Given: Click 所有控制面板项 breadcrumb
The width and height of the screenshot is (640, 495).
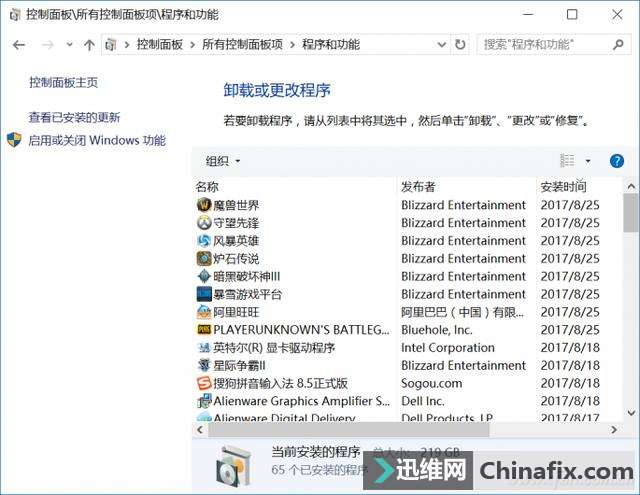Looking at the screenshot, I should click(242, 44).
